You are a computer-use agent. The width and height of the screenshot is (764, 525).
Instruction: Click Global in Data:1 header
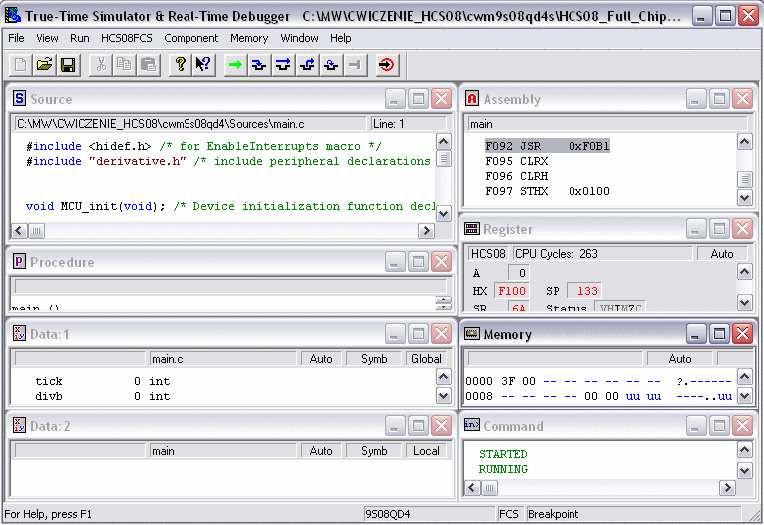point(426,359)
